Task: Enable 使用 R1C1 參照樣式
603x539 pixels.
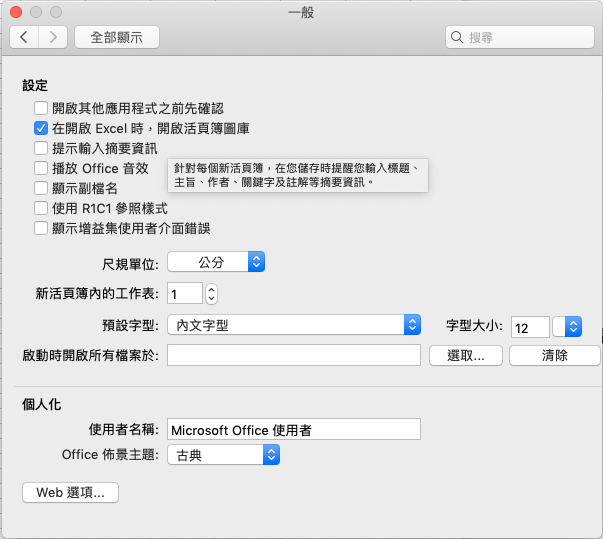Action: pos(41,208)
